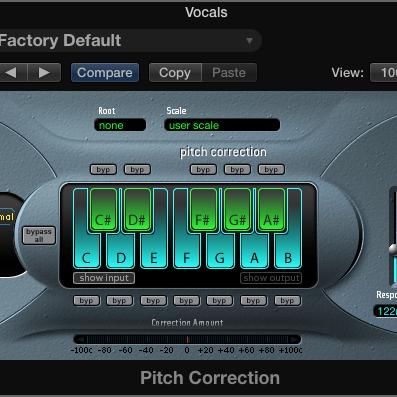This screenshot has width=397, height=397.
Task: Copy the plugin settings
Action: [x=175, y=72]
